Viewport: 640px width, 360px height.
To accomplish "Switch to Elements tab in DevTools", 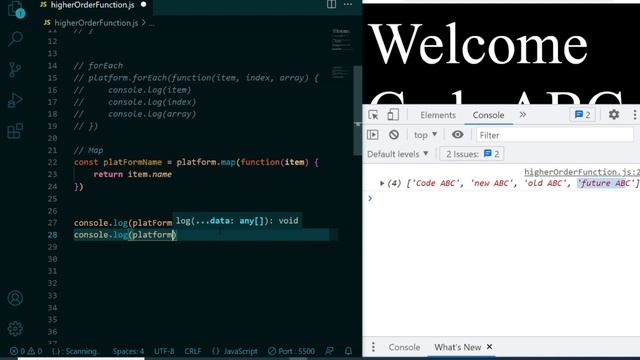I will [x=438, y=115].
